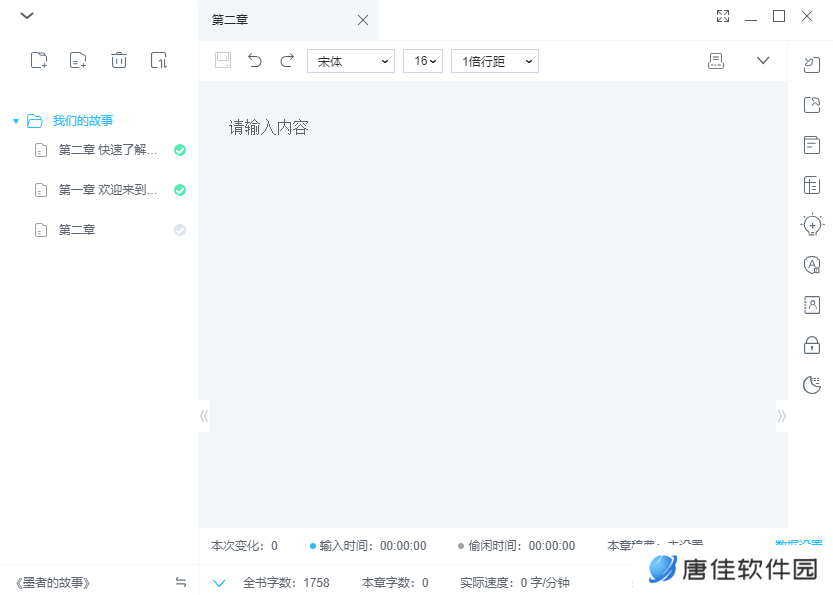Click the 偷闲时间: 00:00:00 indicator
This screenshot has height=595, width=833.
tap(517, 546)
